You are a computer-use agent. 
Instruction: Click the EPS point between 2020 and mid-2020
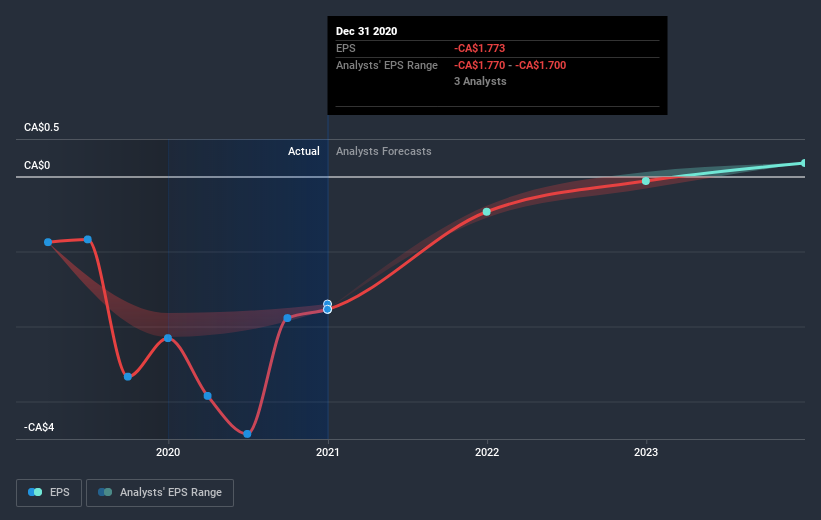(207, 396)
